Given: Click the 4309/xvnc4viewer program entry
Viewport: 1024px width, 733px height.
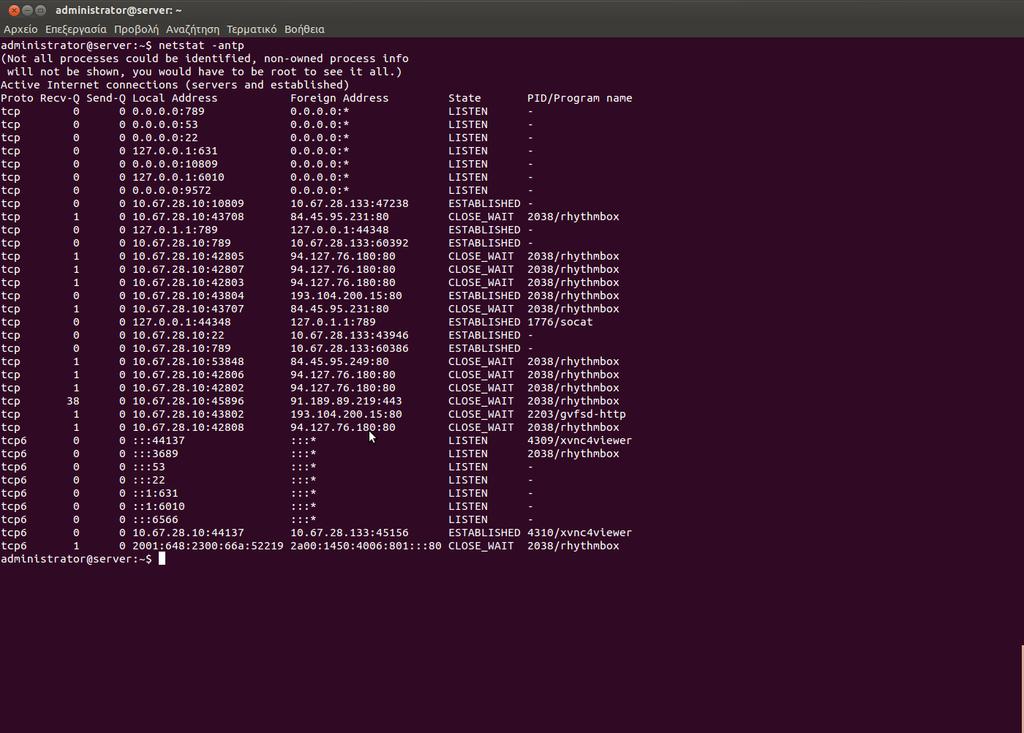Looking at the screenshot, I should click(579, 440).
